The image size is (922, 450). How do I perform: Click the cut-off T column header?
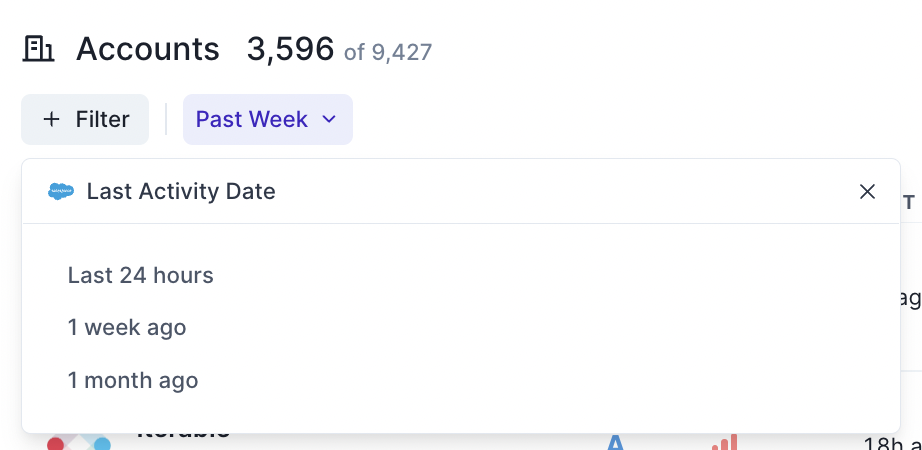pos(909,203)
